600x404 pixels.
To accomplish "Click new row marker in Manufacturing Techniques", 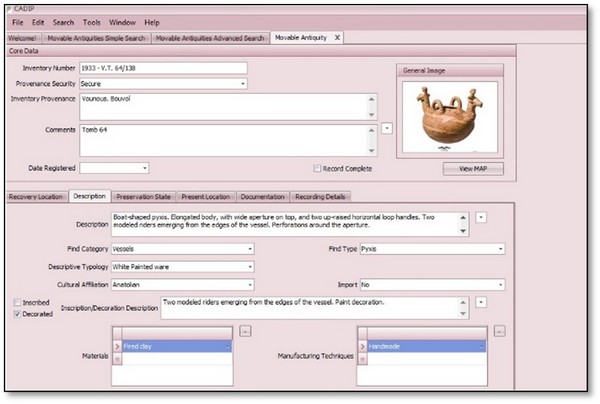I will point(362,359).
